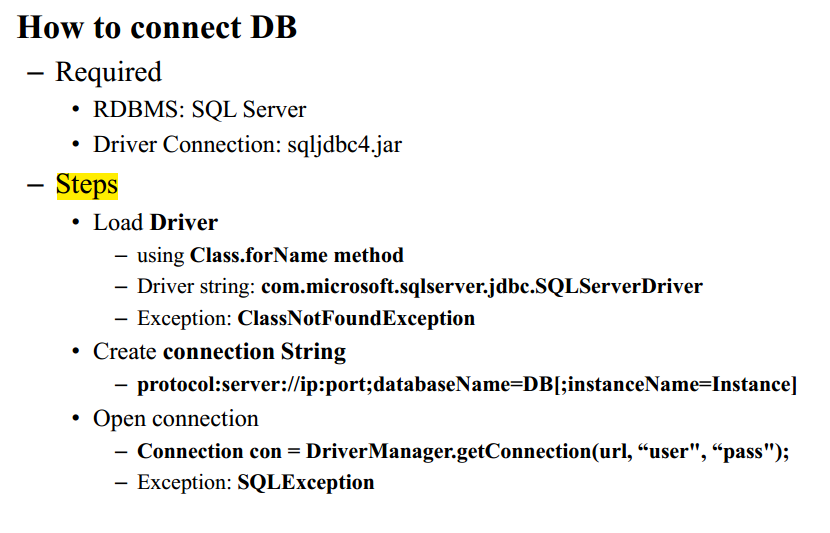
Task: Select the "RDBMS: SQL Server" bullet
Action: (199, 109)
